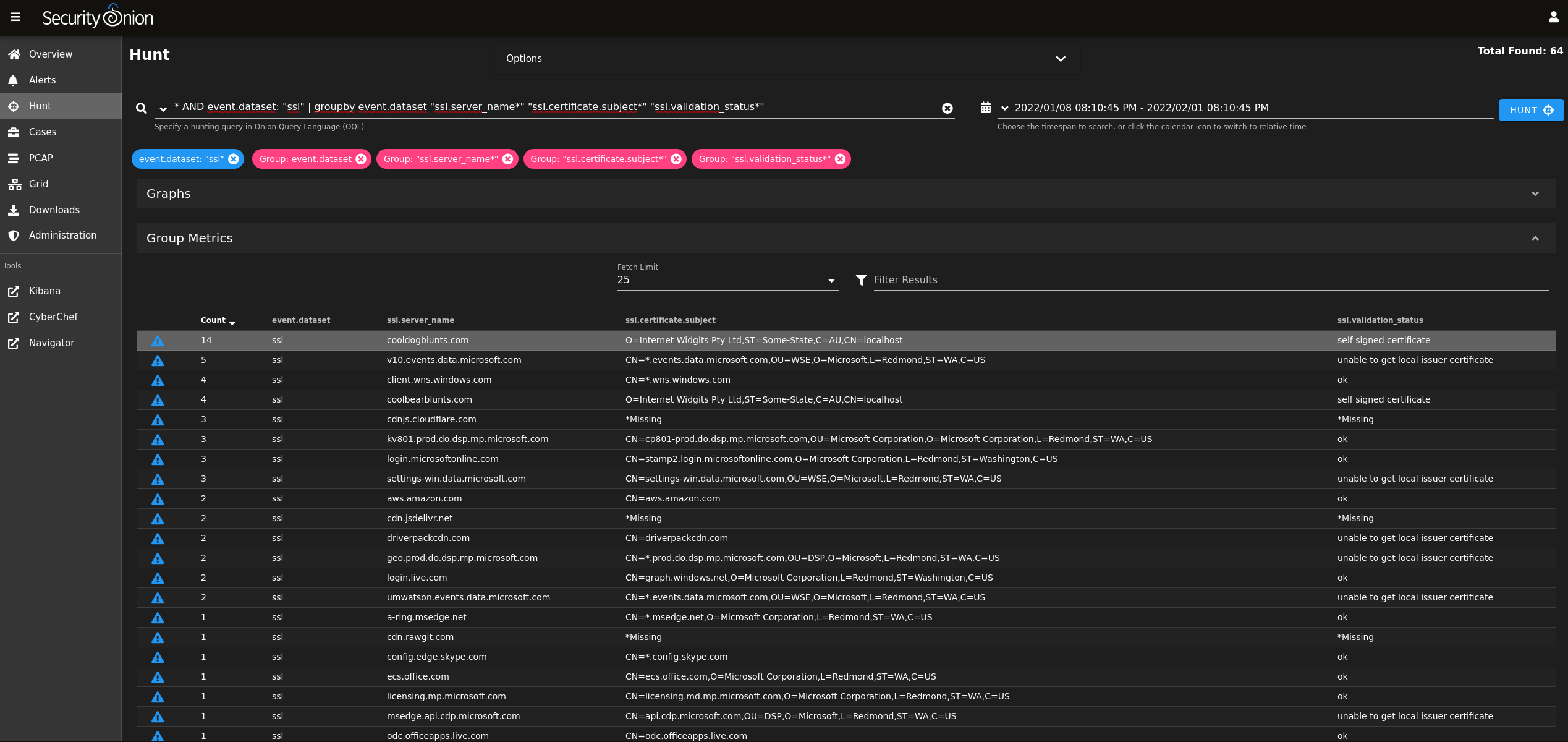Click the alert icon on driverpackcdn.com row

tap(158, 539)
